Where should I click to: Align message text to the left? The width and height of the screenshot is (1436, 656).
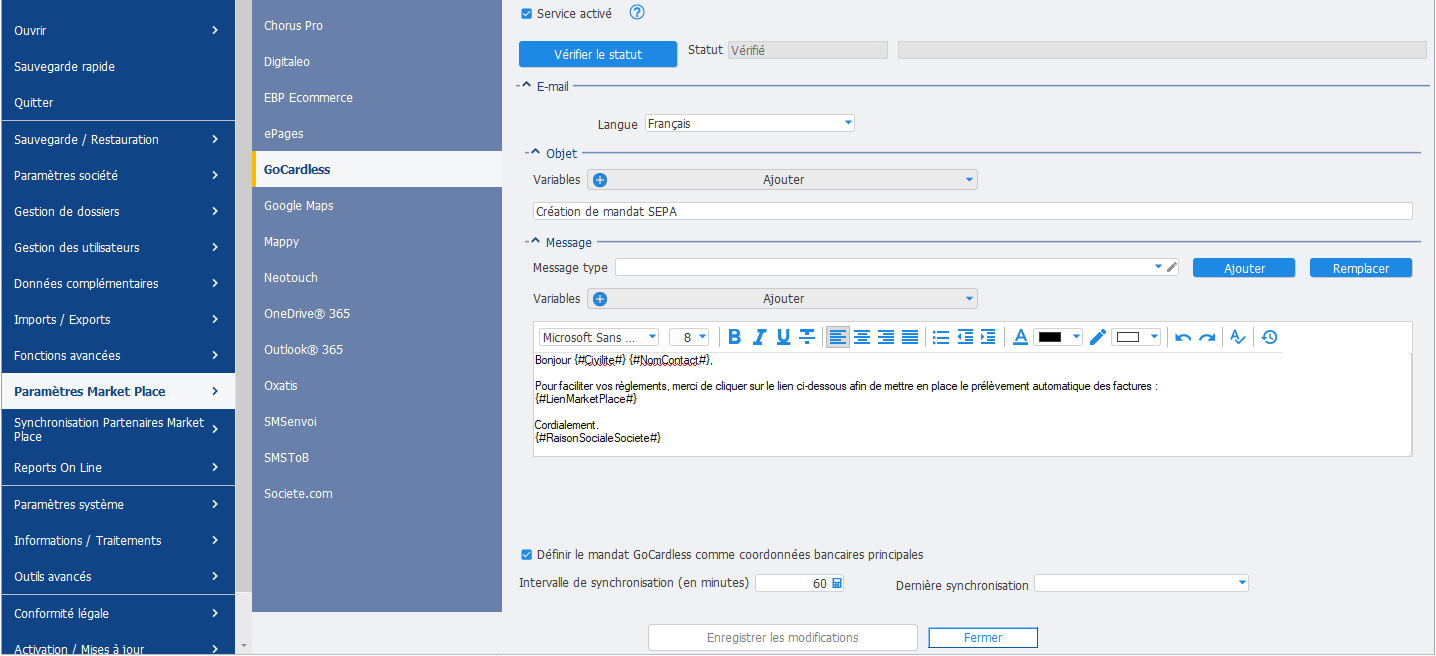(838, 337)
